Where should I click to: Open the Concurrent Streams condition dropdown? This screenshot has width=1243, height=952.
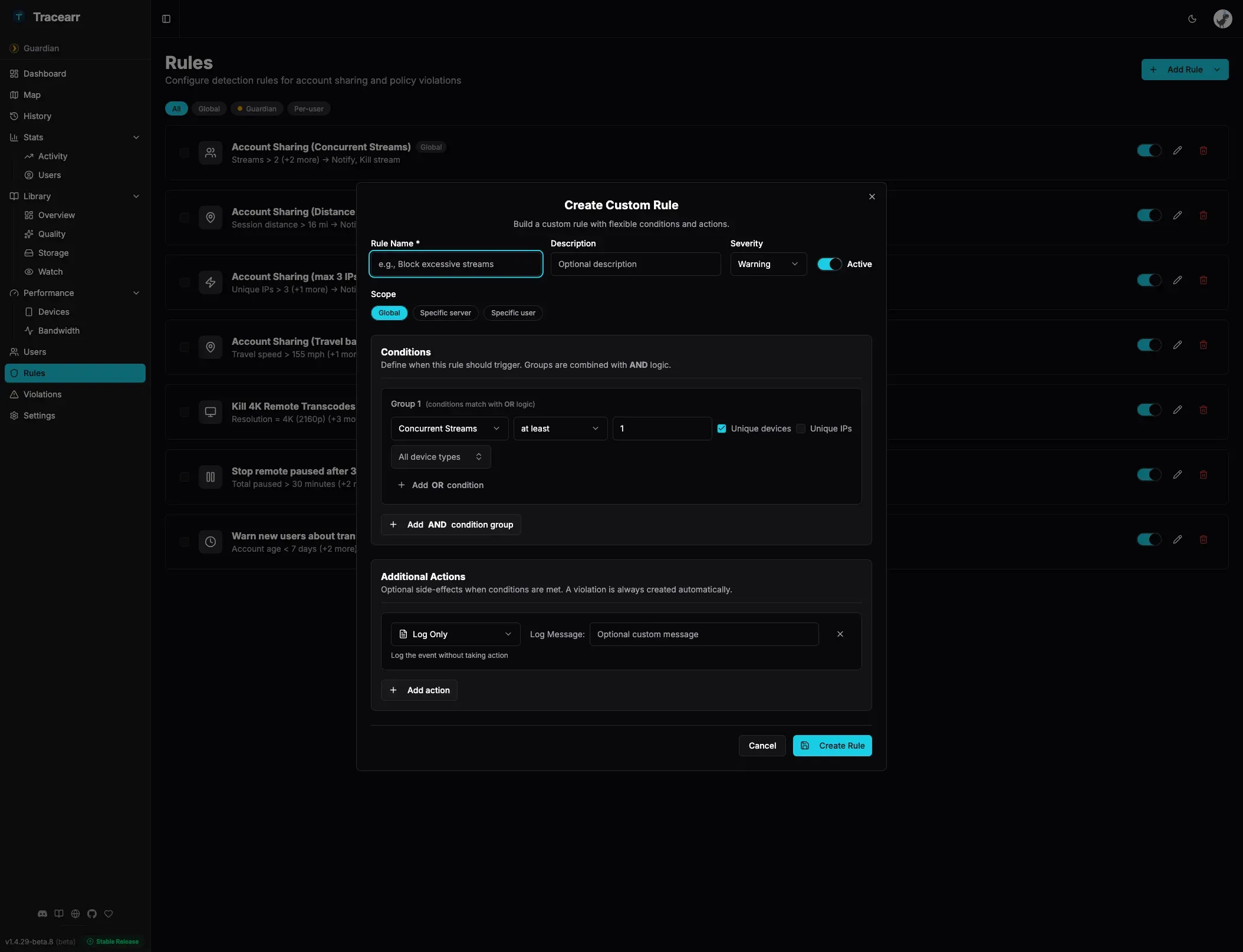[449, 429]
